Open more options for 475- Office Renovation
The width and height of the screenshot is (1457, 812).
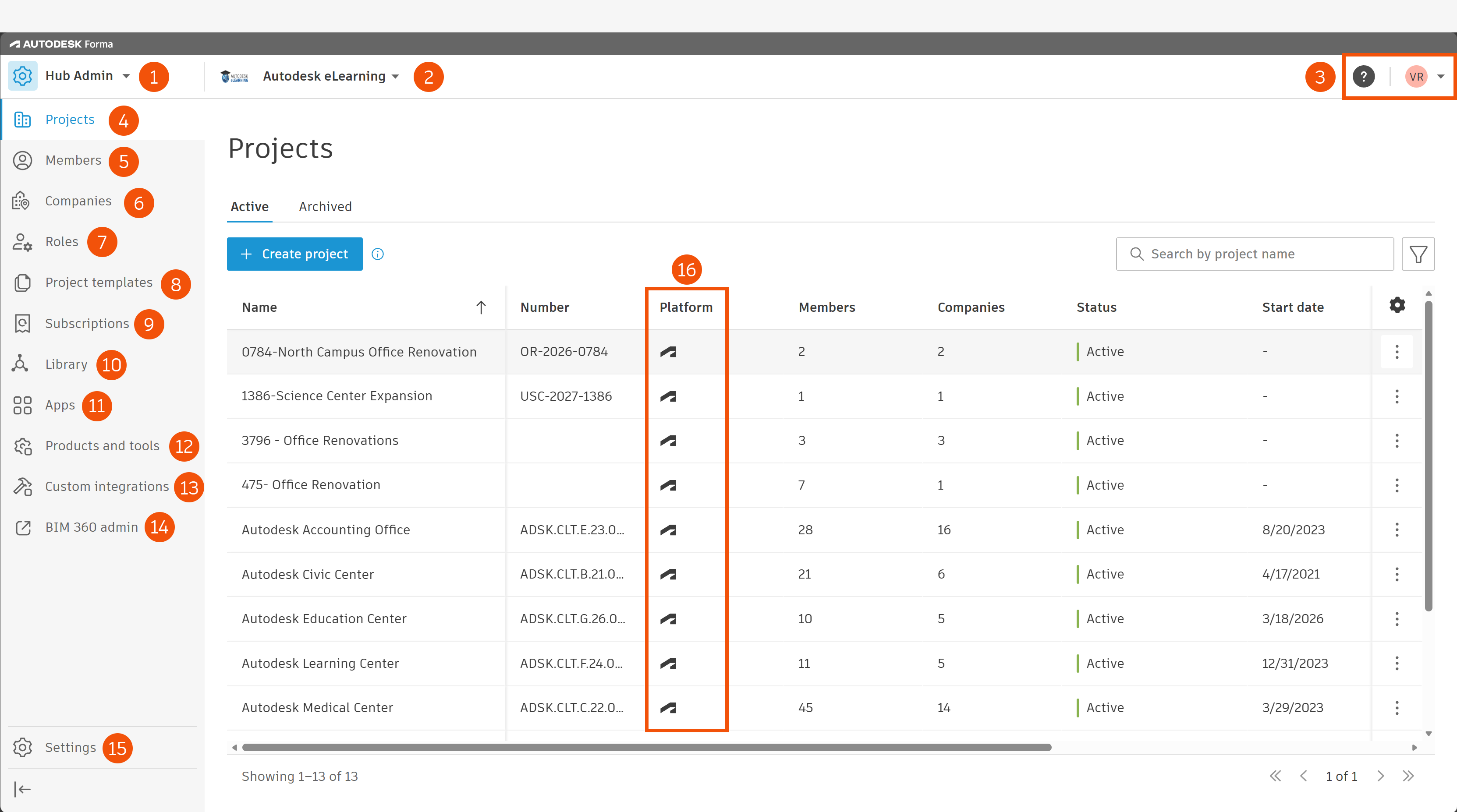1397,485
